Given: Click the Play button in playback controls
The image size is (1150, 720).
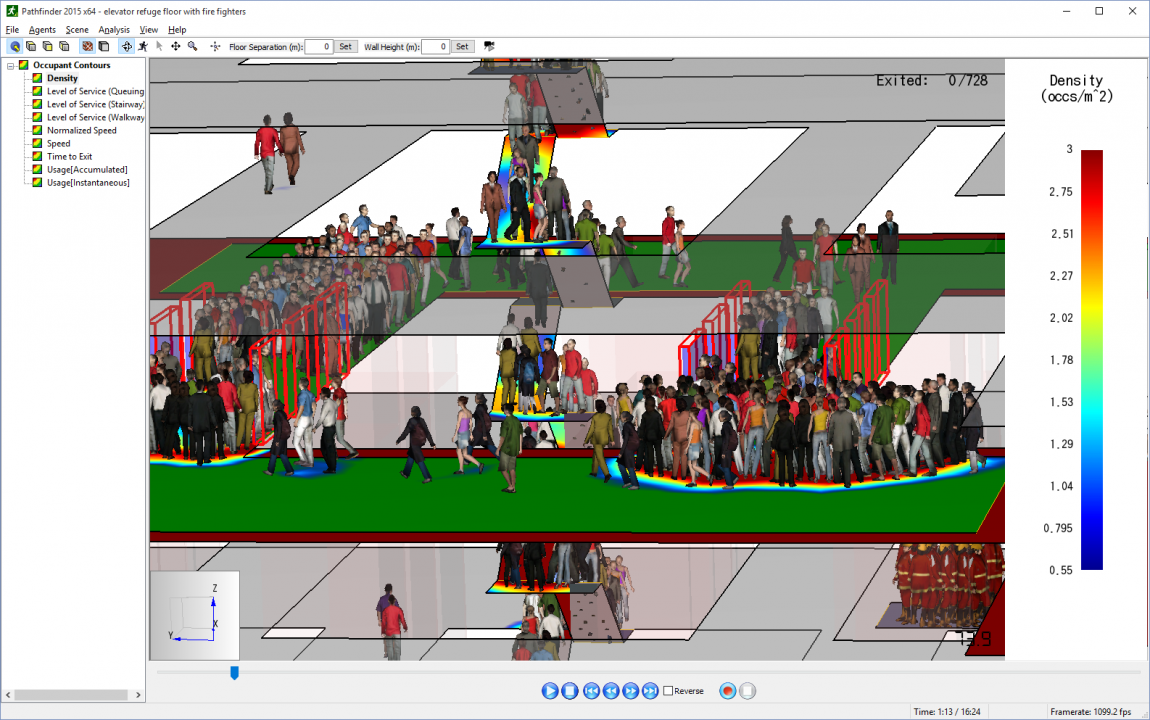Looking at the screenshot, I should click(550, 691).
